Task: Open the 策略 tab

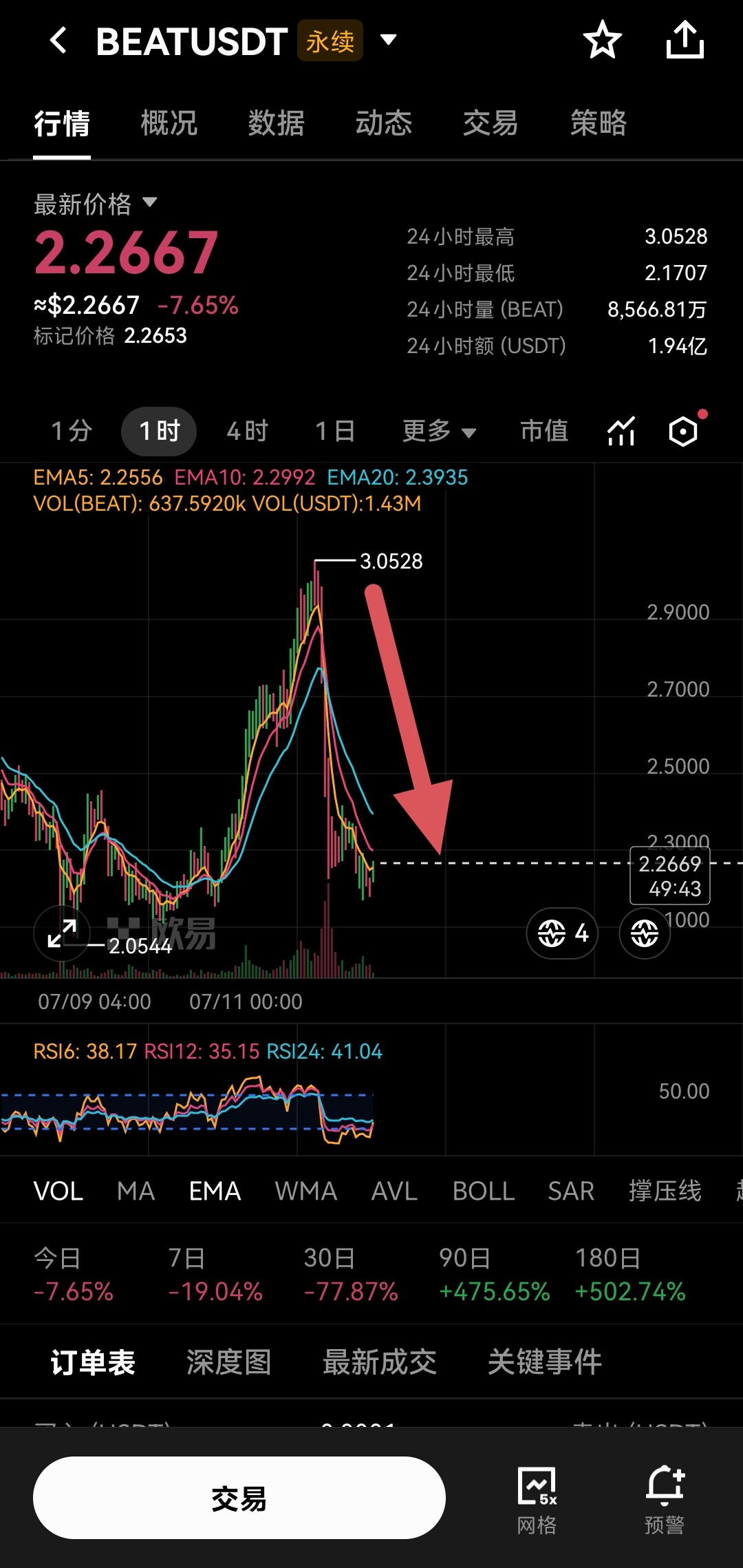Action: click(599, 124)
